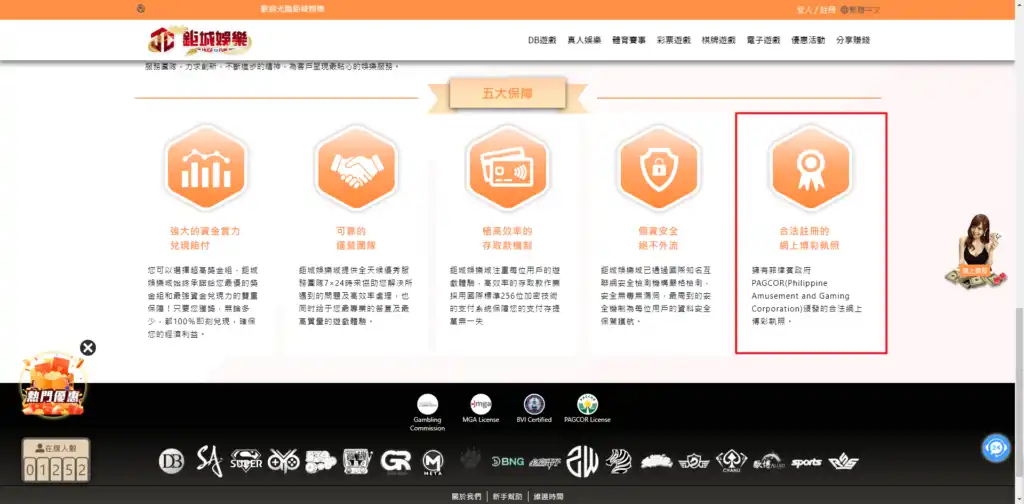This screenshot has height=504, width=1024.
Task: Click the 鉅城娛樂 site logo
Action: tap(200, 41)
